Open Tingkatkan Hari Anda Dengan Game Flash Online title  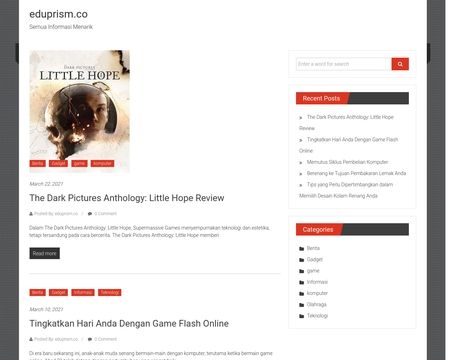tap(129, 324)
